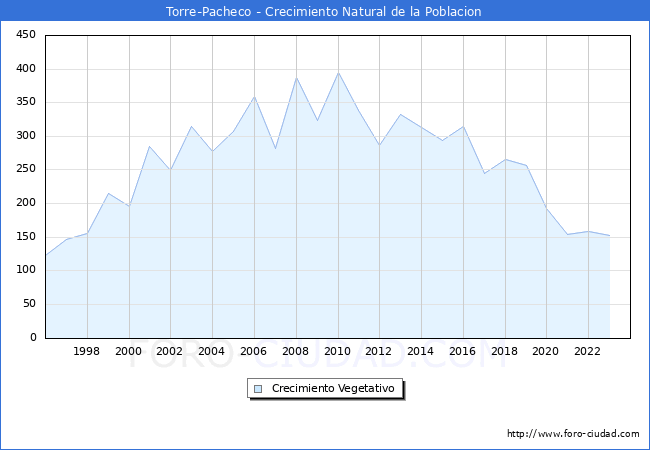Click the data peak at year 2008

point(296,78)
